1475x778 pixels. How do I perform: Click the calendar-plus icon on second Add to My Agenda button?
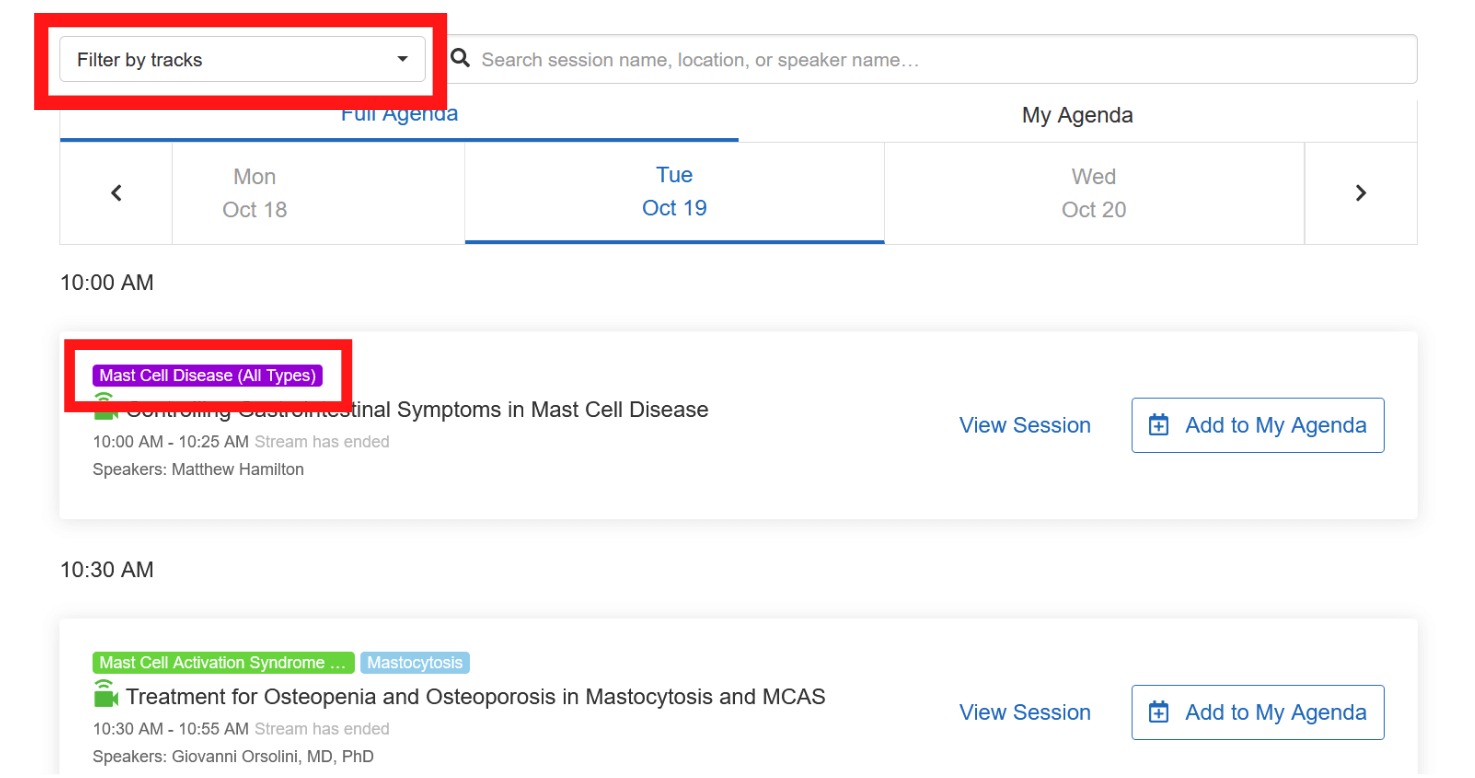pyautogui.click(x=1158, y=711)
